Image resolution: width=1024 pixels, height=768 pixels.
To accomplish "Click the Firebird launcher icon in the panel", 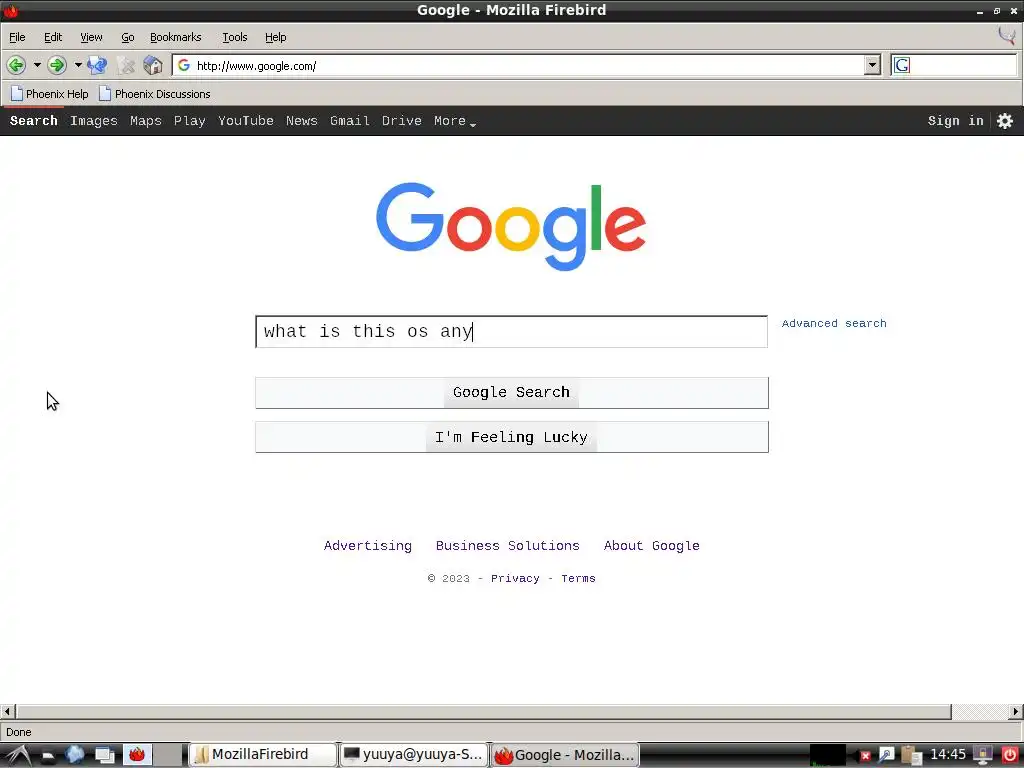I will [137, 755].
